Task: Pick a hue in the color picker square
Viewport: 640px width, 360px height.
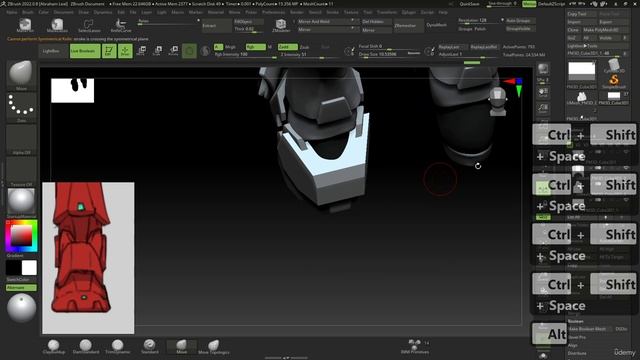Action: point(21,236)
